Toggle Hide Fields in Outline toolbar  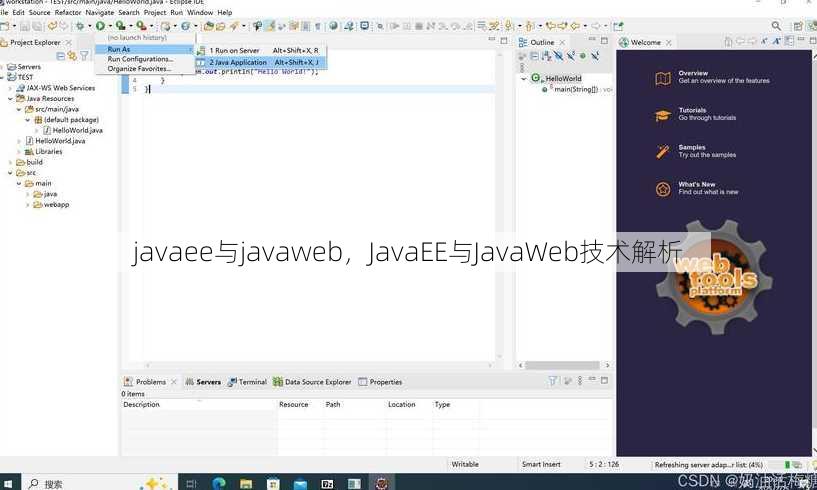point(558,56)
